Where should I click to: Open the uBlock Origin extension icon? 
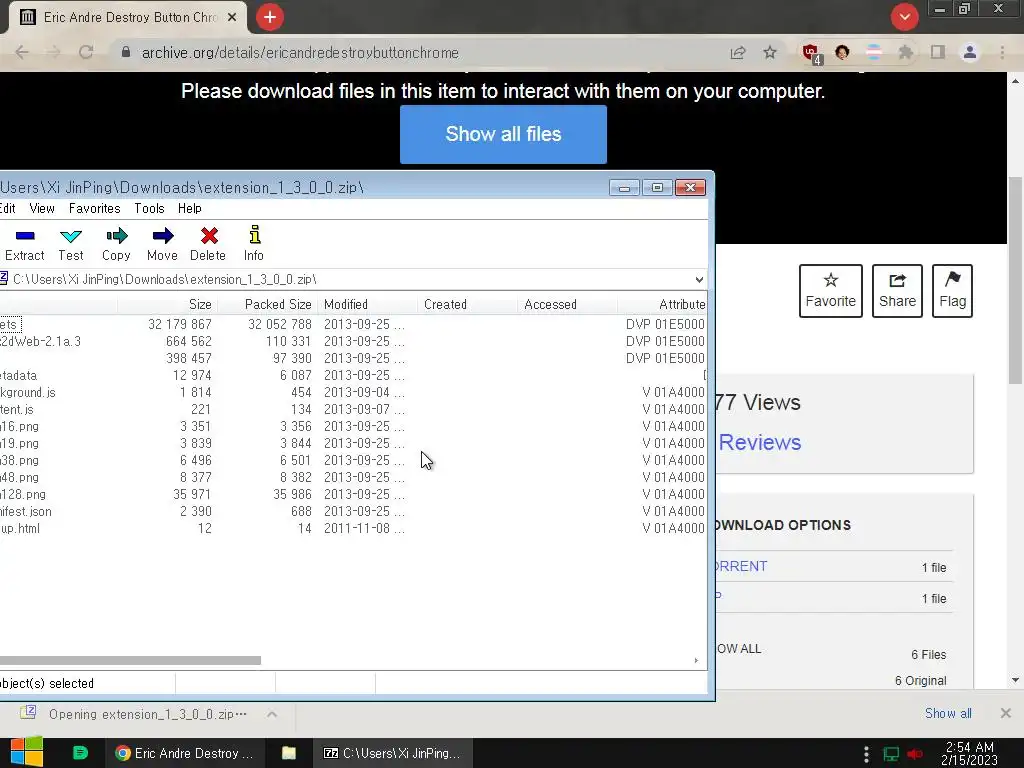click(811, 53)
